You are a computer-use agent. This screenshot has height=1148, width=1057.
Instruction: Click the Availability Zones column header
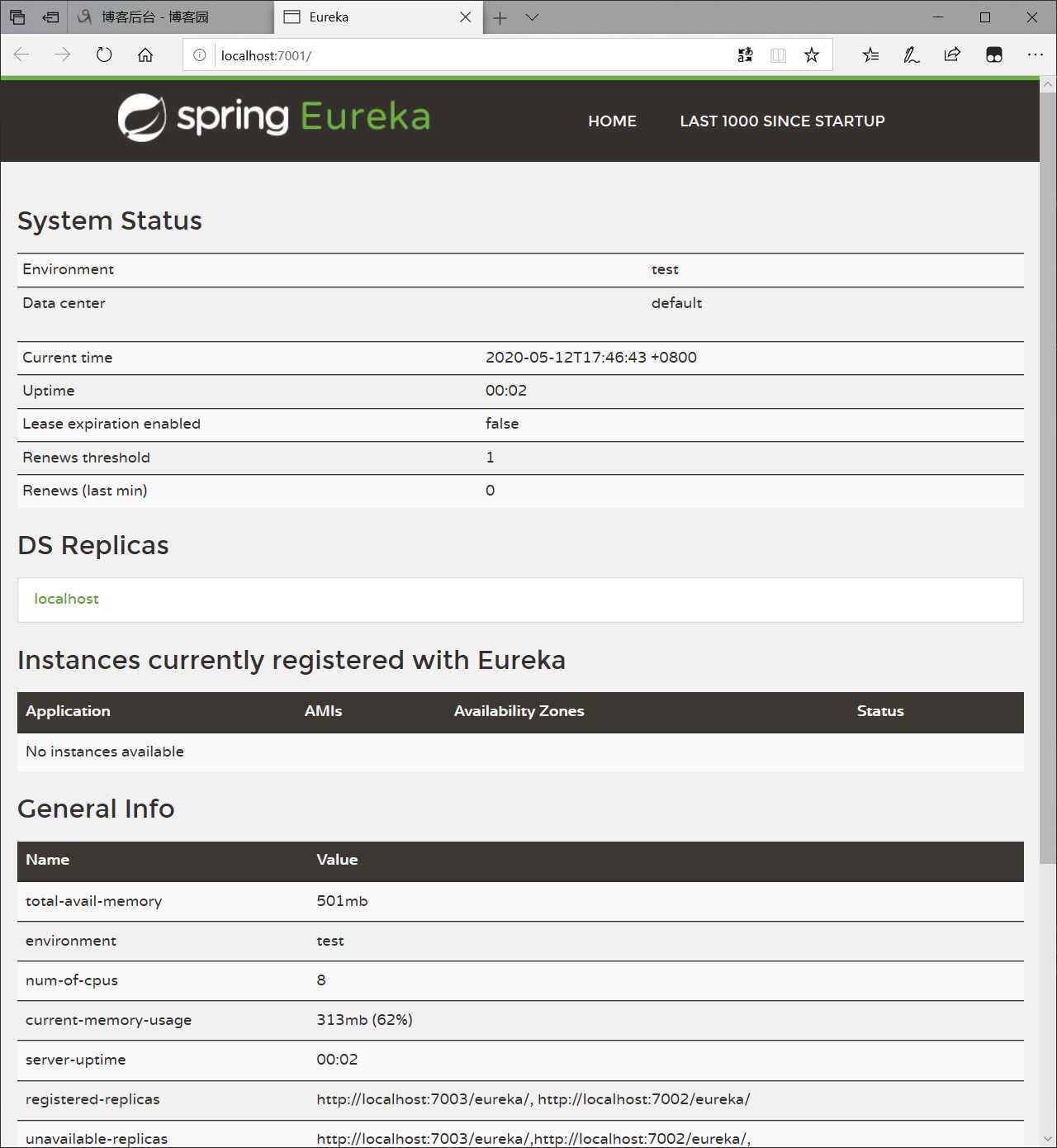coord(519,711)
